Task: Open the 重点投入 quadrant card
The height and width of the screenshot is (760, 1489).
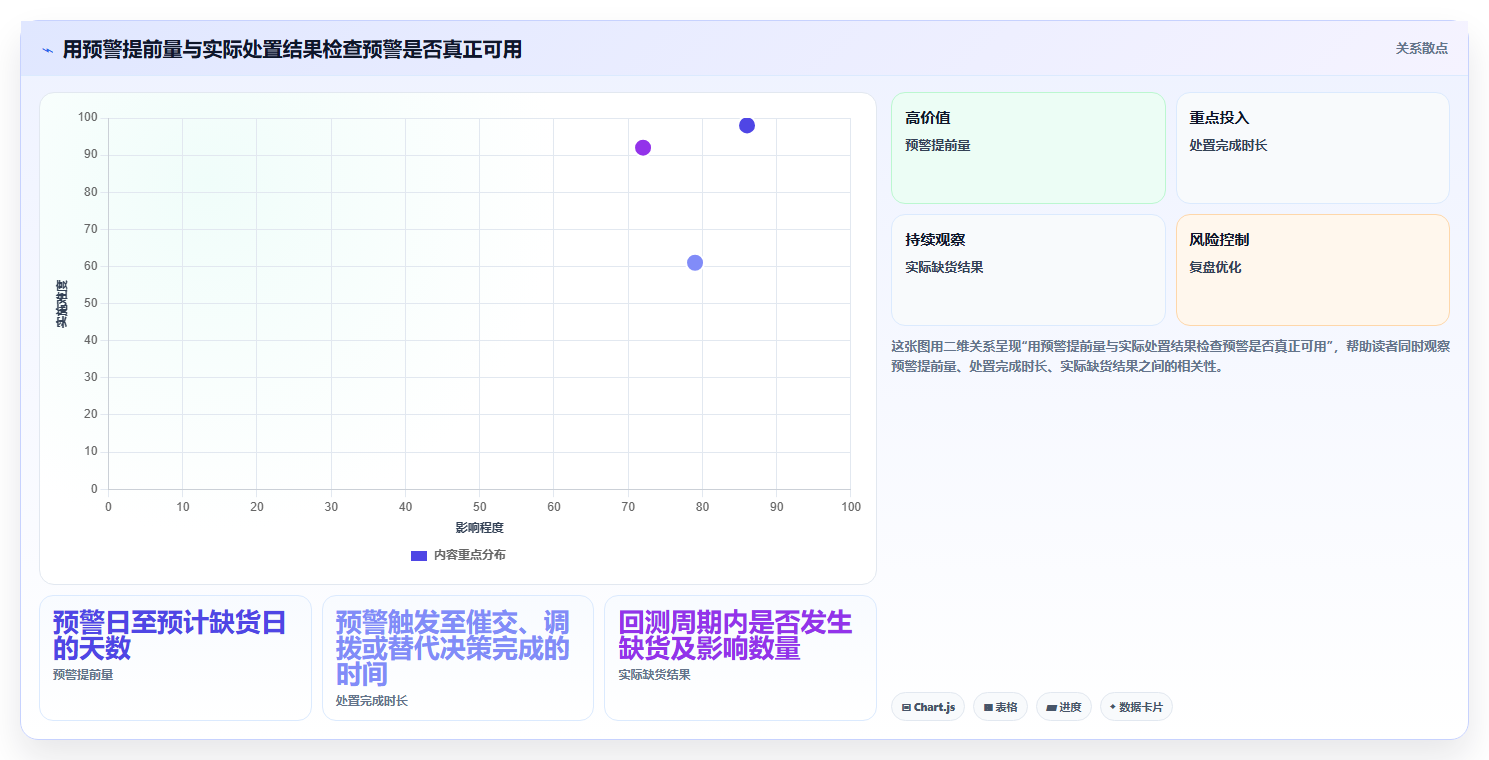Action: pos(1313,148)
